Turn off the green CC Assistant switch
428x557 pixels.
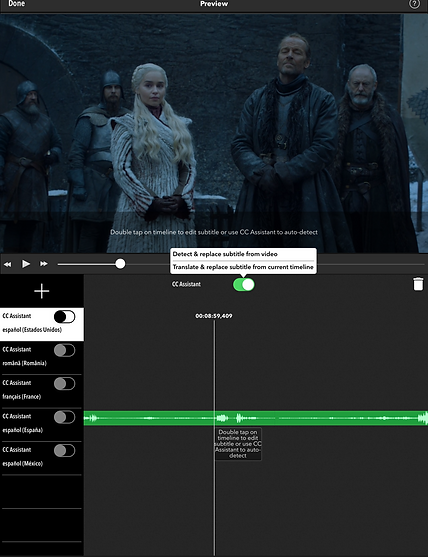[244, 285]
